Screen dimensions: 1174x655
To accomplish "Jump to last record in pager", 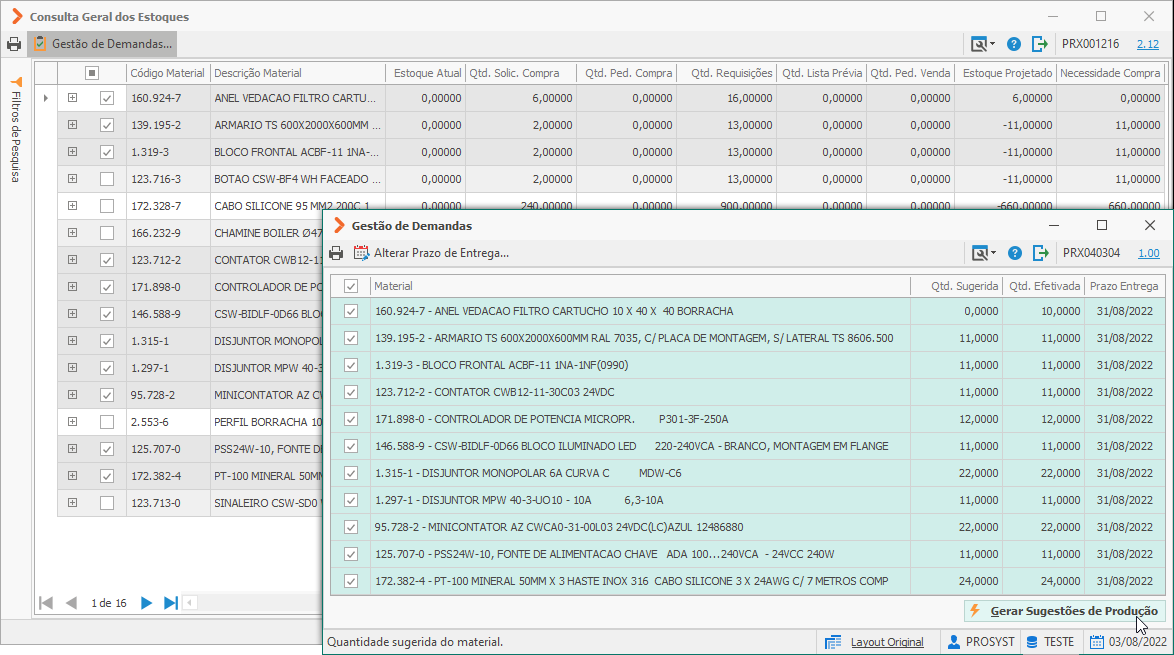I will [171, 603].
